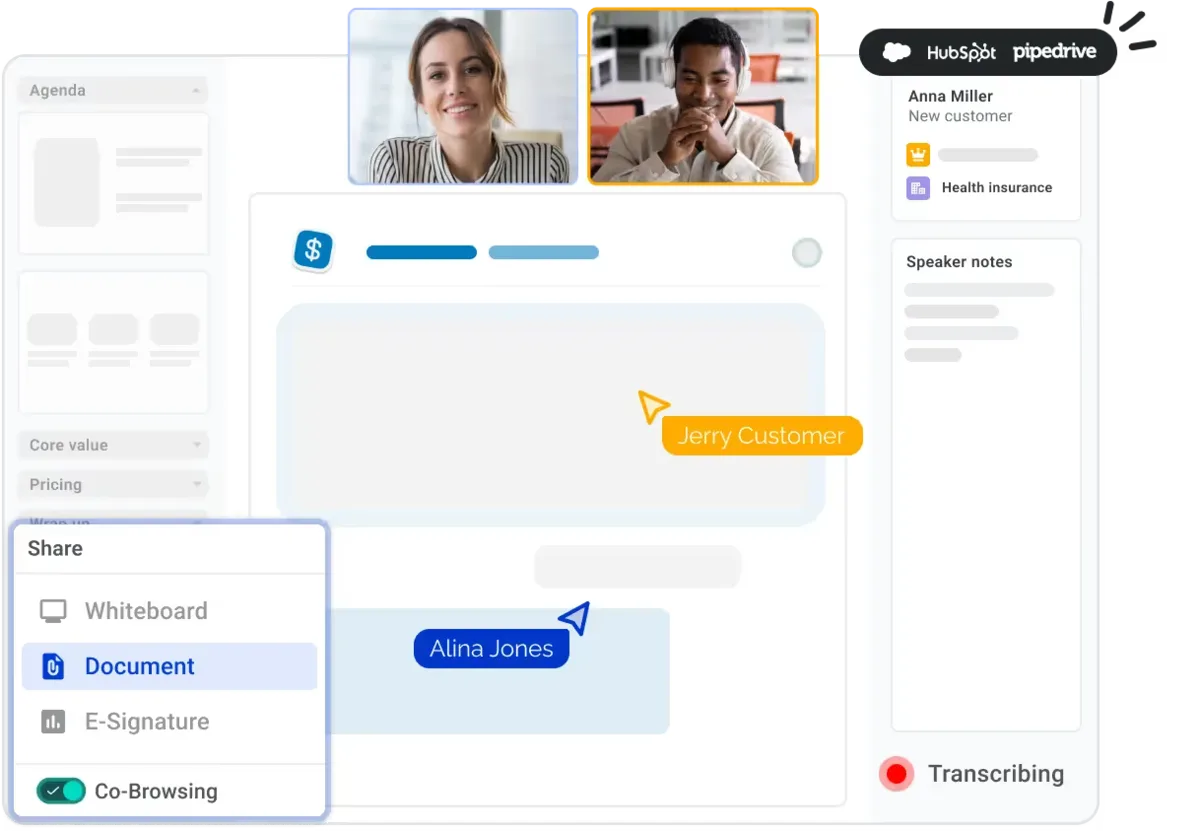Click the Pipedrive logo
This screenshot has width=1200, height=831.
(x=1055, y=52)
